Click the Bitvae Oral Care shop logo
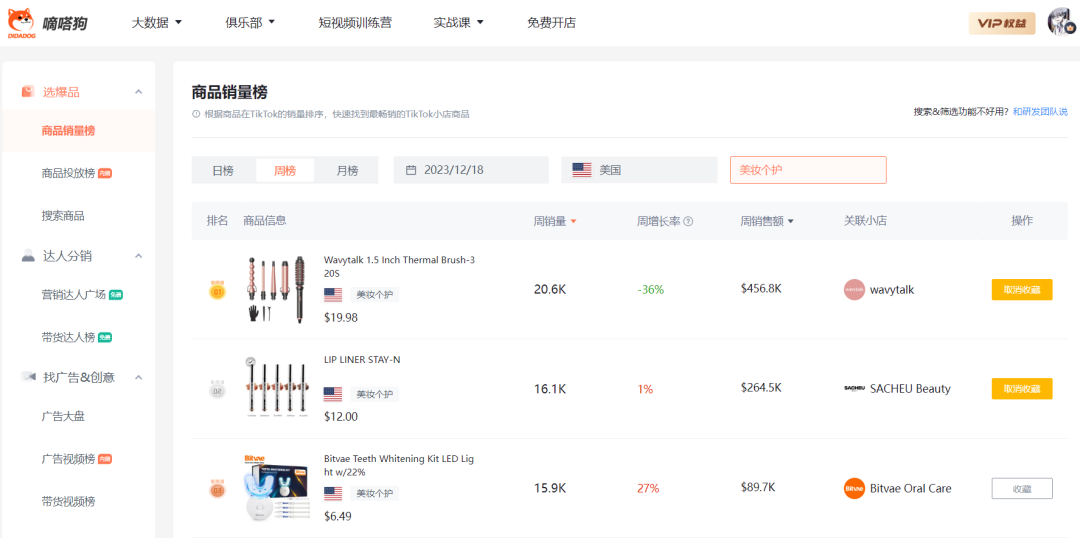Viewport: 1080px width, 538px height. point(854,489)
